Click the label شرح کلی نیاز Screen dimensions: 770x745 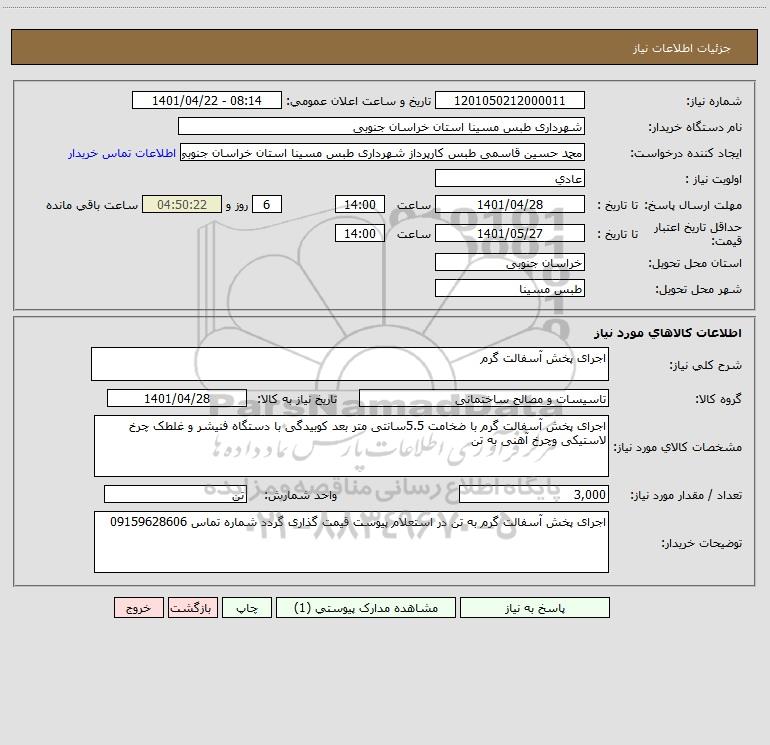706,365
